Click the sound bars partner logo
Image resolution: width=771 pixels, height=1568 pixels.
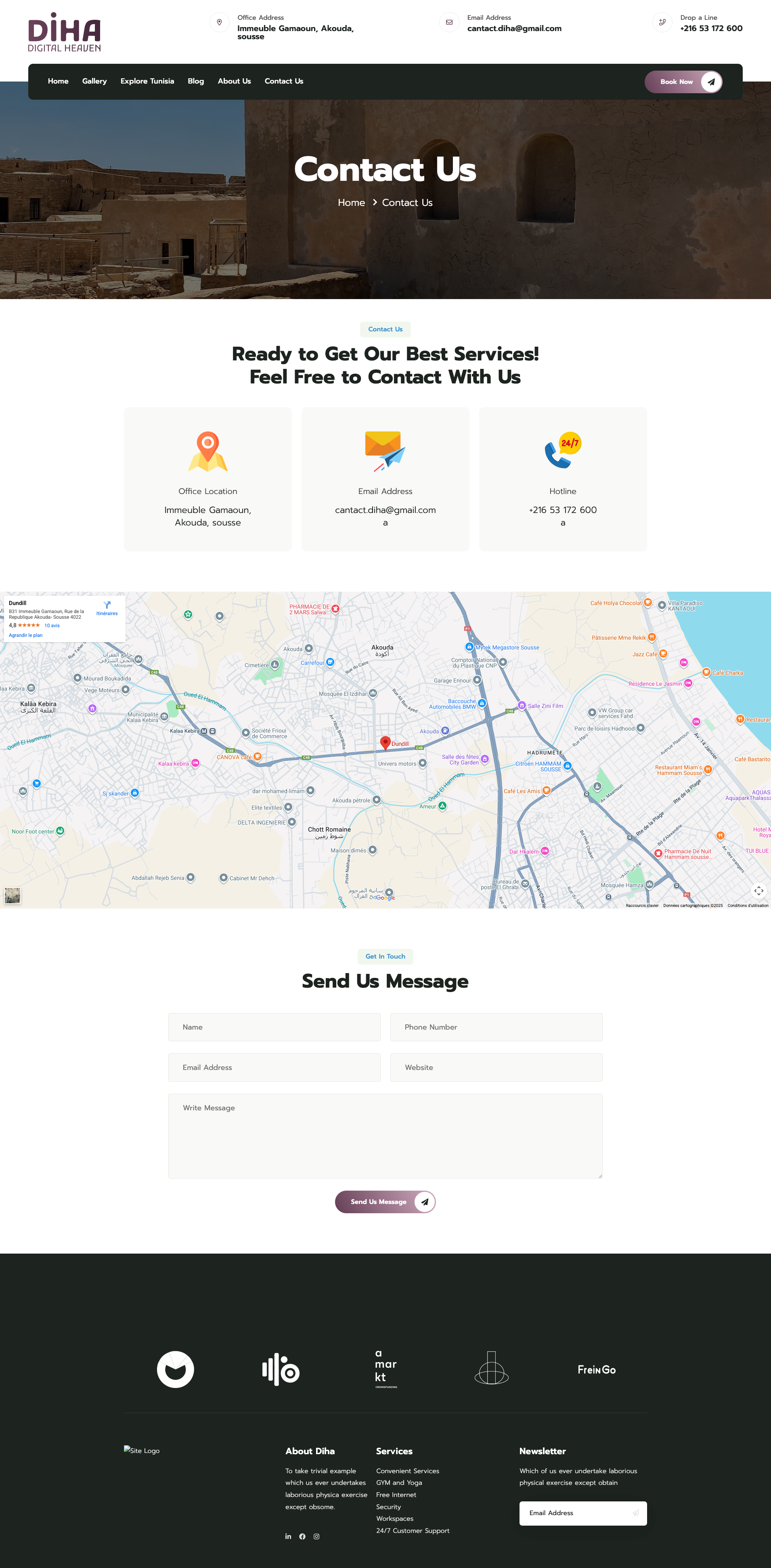pos(281,1369)
